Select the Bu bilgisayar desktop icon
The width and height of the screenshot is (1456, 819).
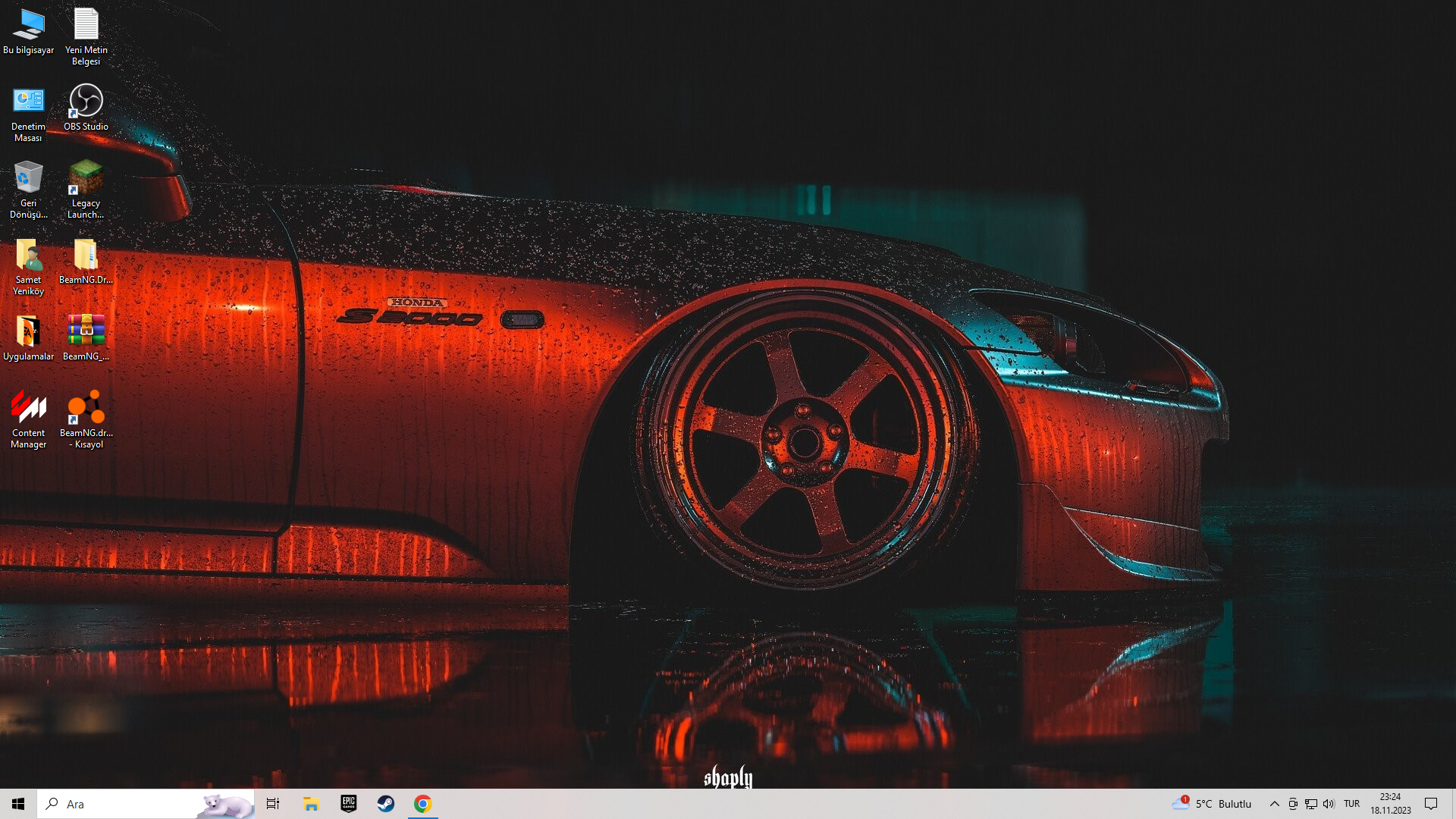click(x=28, y=32)
